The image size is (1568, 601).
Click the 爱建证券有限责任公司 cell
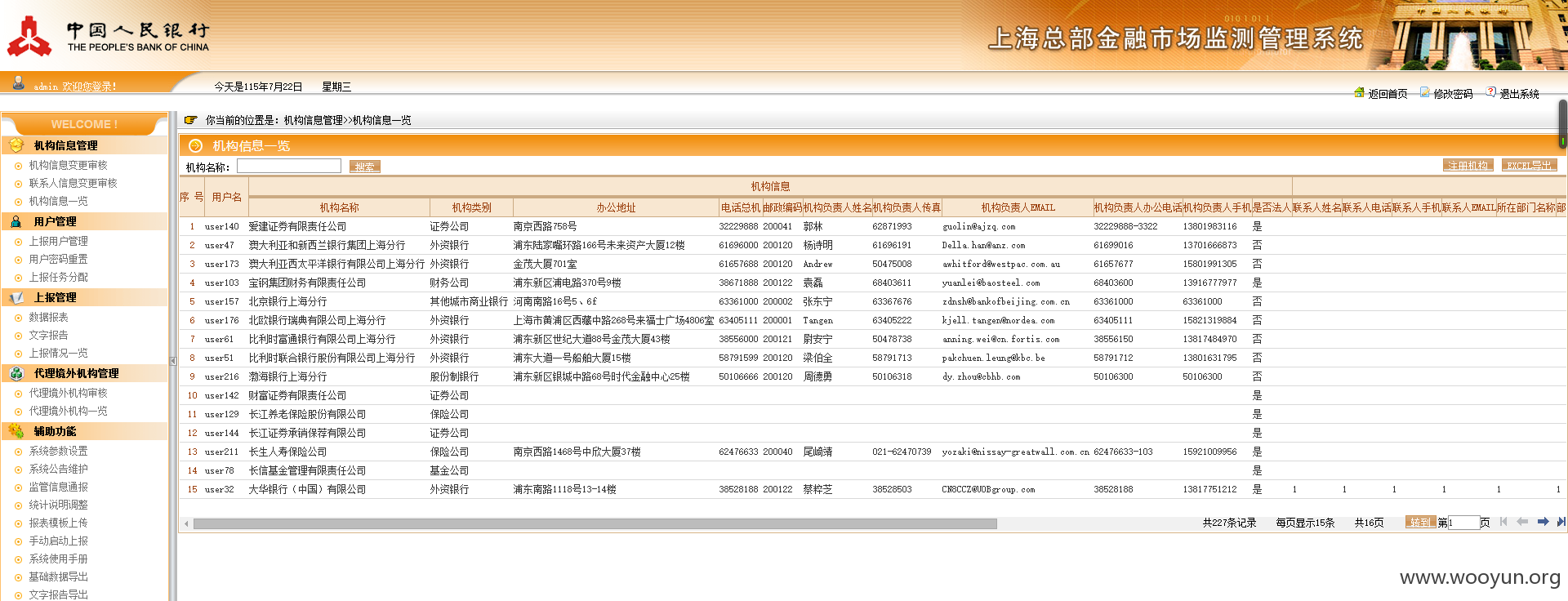coord(297,226)
